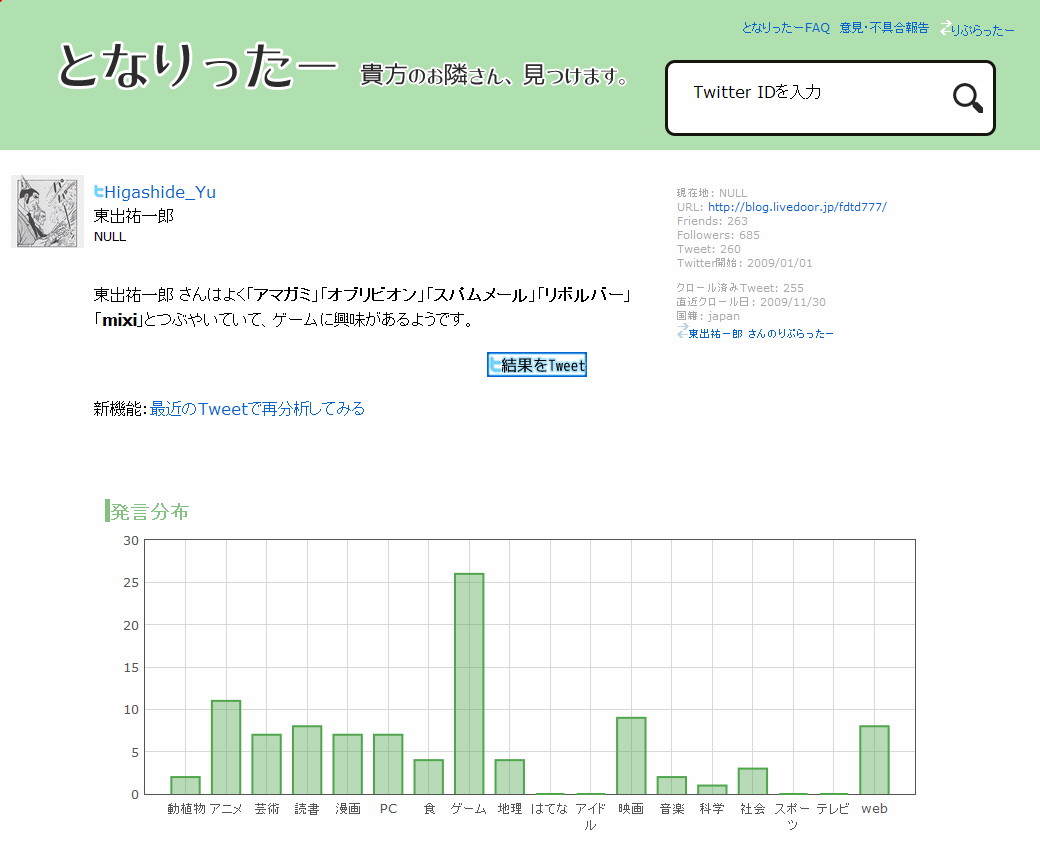Image resolution: width=1040 pixels, height=849 pixels.
Task: Click the となりったー site logo
Action: [x=198, y=66]
